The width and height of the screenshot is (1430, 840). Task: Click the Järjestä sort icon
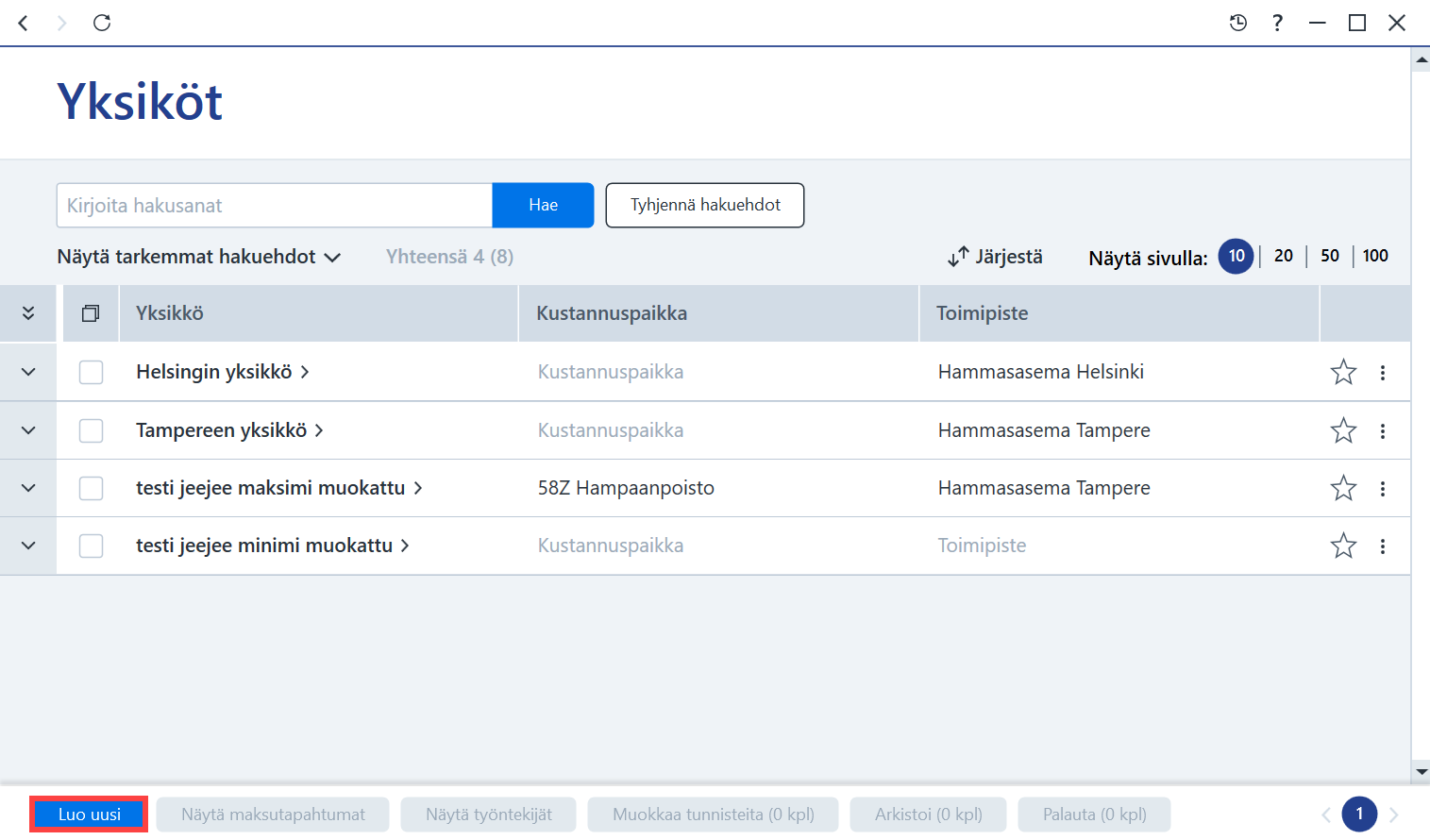tap(958, 257)
